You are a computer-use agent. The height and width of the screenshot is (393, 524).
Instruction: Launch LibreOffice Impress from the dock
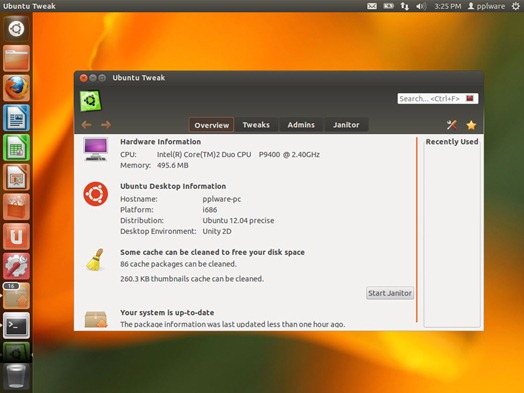click(x=16, y=177)
